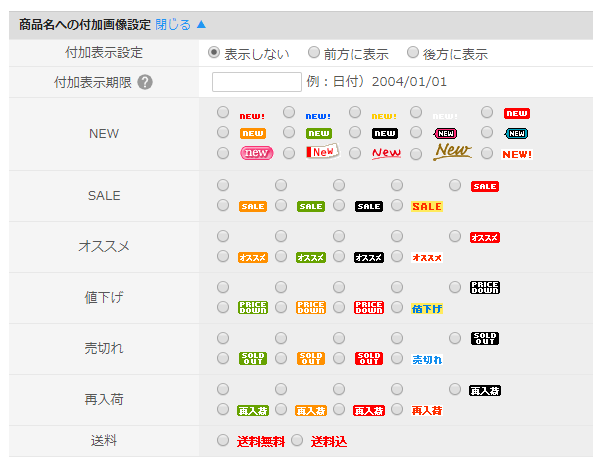593x463 pixels.
Task: Click the red オススメ badge icon
Action: 485,238
